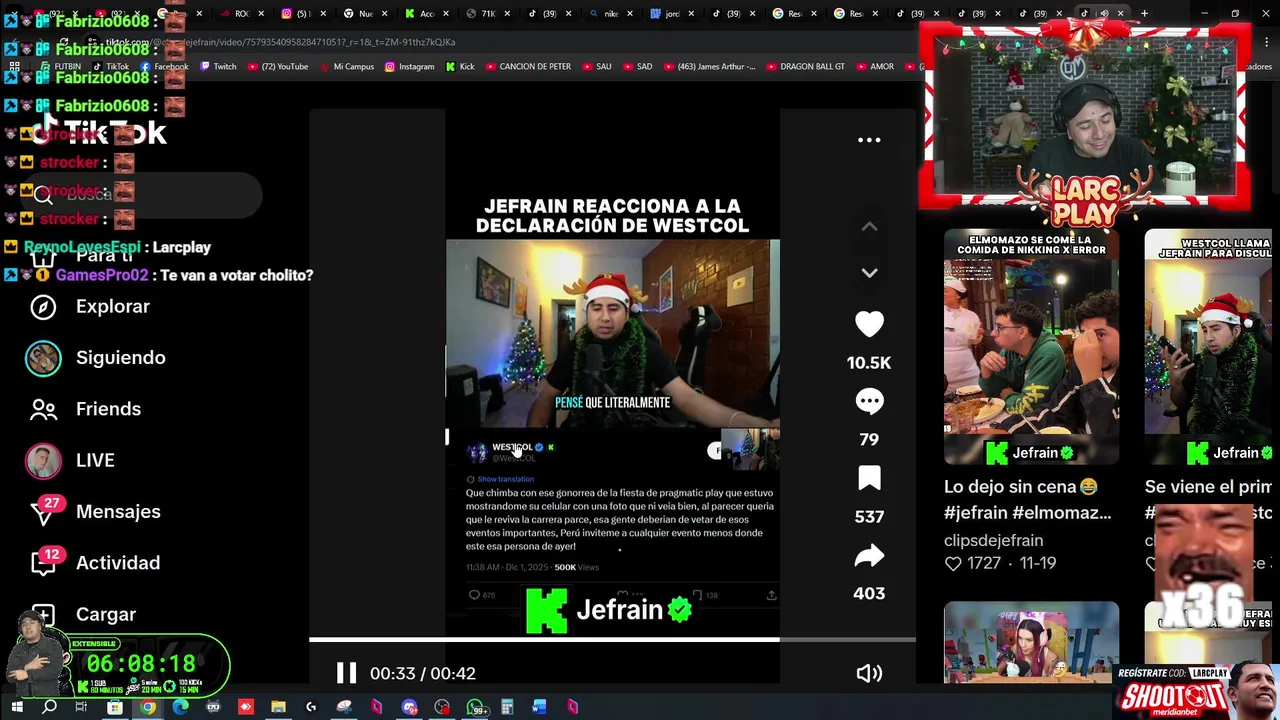Screen dimensions: 1280x720
Task: Open WhatsApp from the taskbar
Action: tap(475, 708)
